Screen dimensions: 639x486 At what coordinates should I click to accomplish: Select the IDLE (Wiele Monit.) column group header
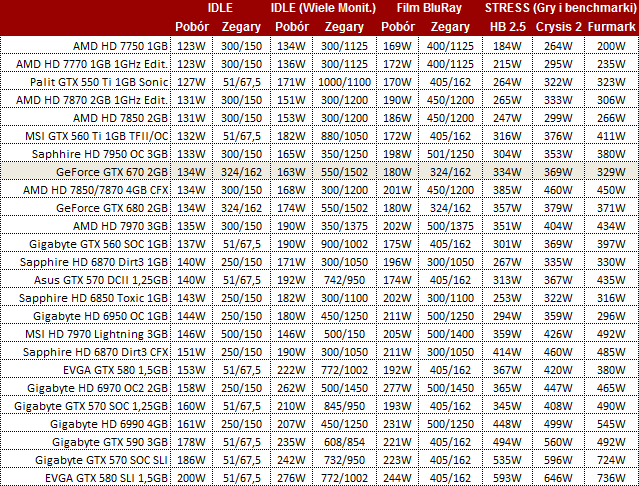(x=322, y=8)
